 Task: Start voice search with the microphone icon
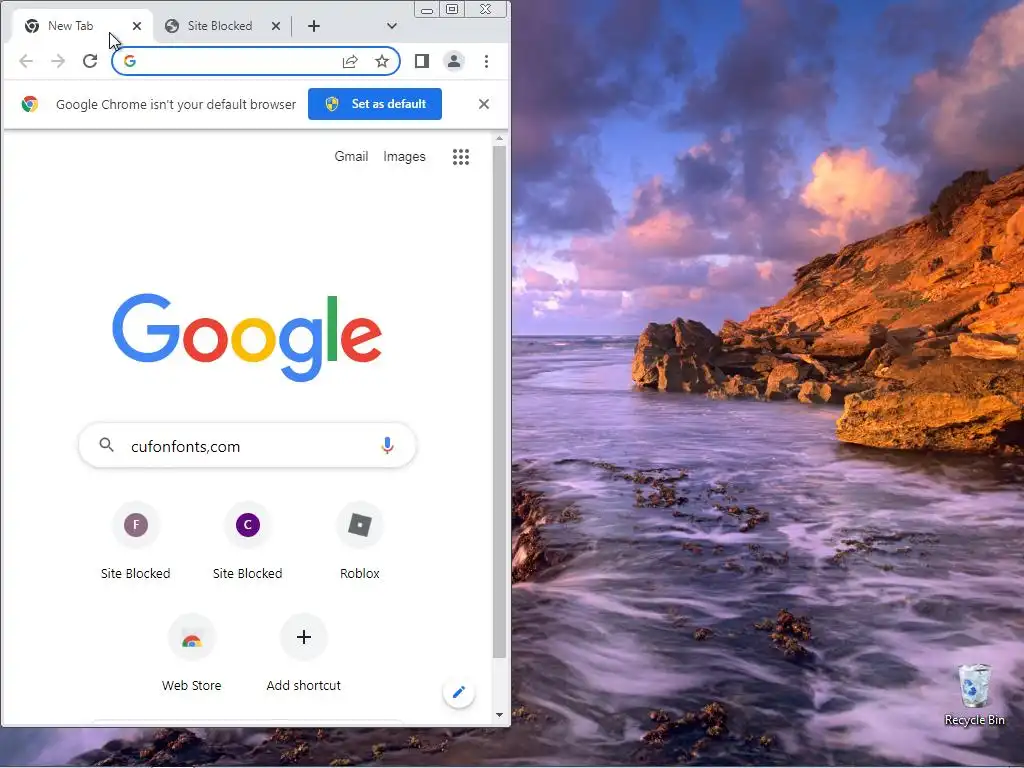[387, 445]
